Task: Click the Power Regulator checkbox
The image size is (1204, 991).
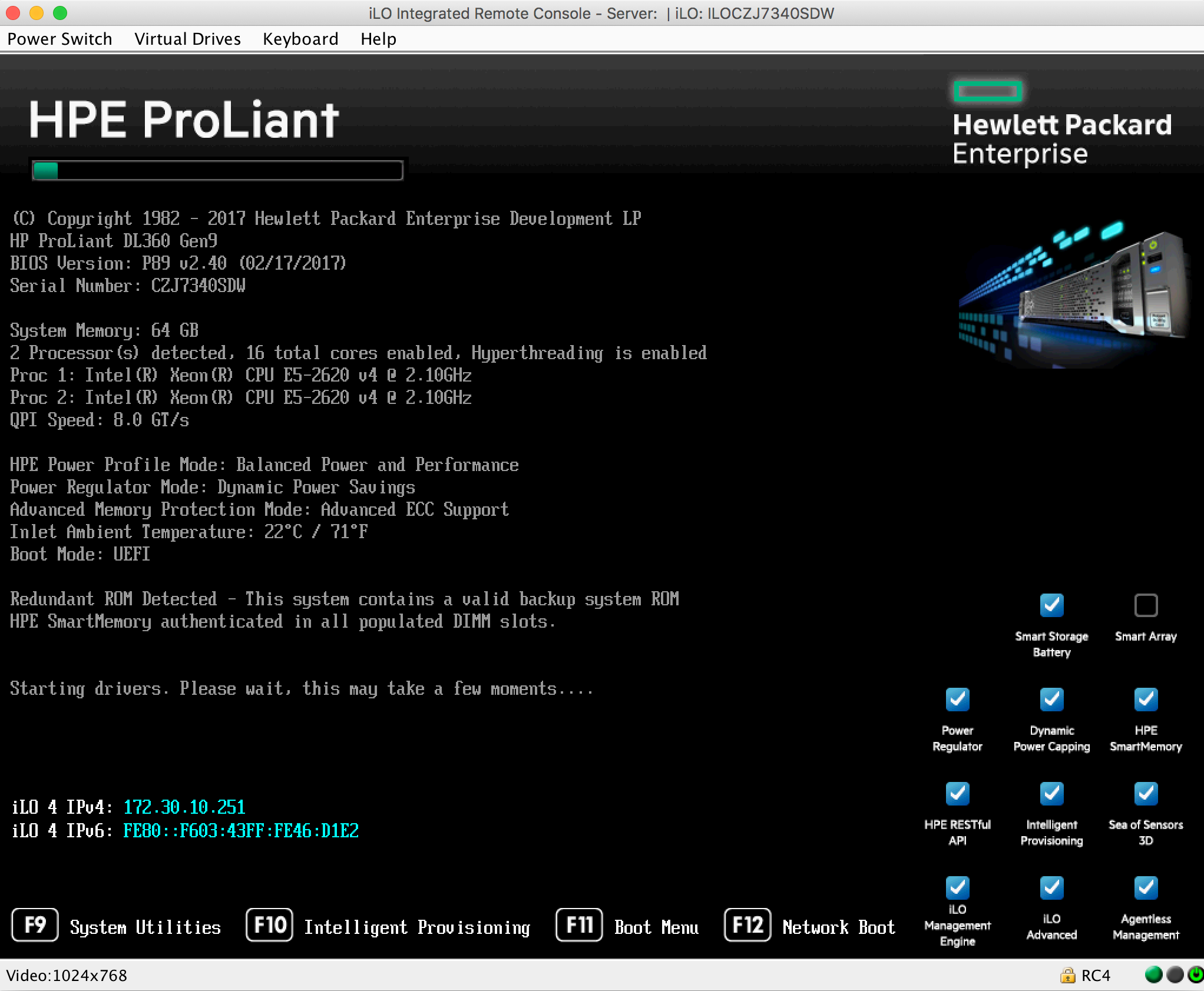Action: pos(957,699)
